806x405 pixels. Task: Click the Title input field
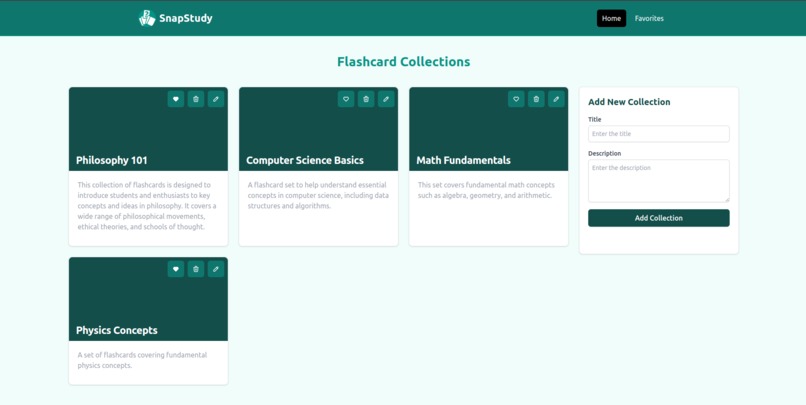658,134
